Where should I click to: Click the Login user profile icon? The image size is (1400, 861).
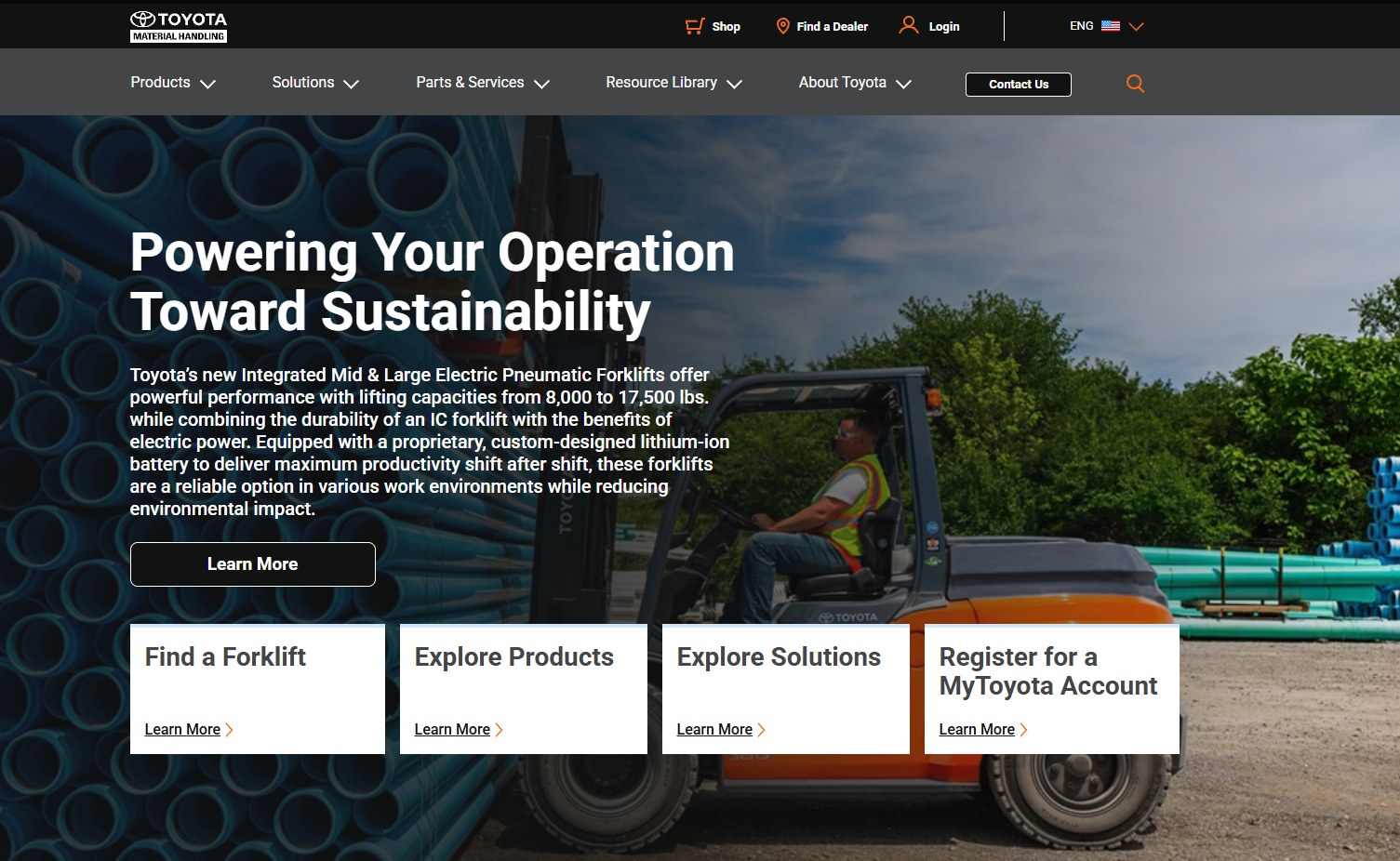tap(909, 25)
